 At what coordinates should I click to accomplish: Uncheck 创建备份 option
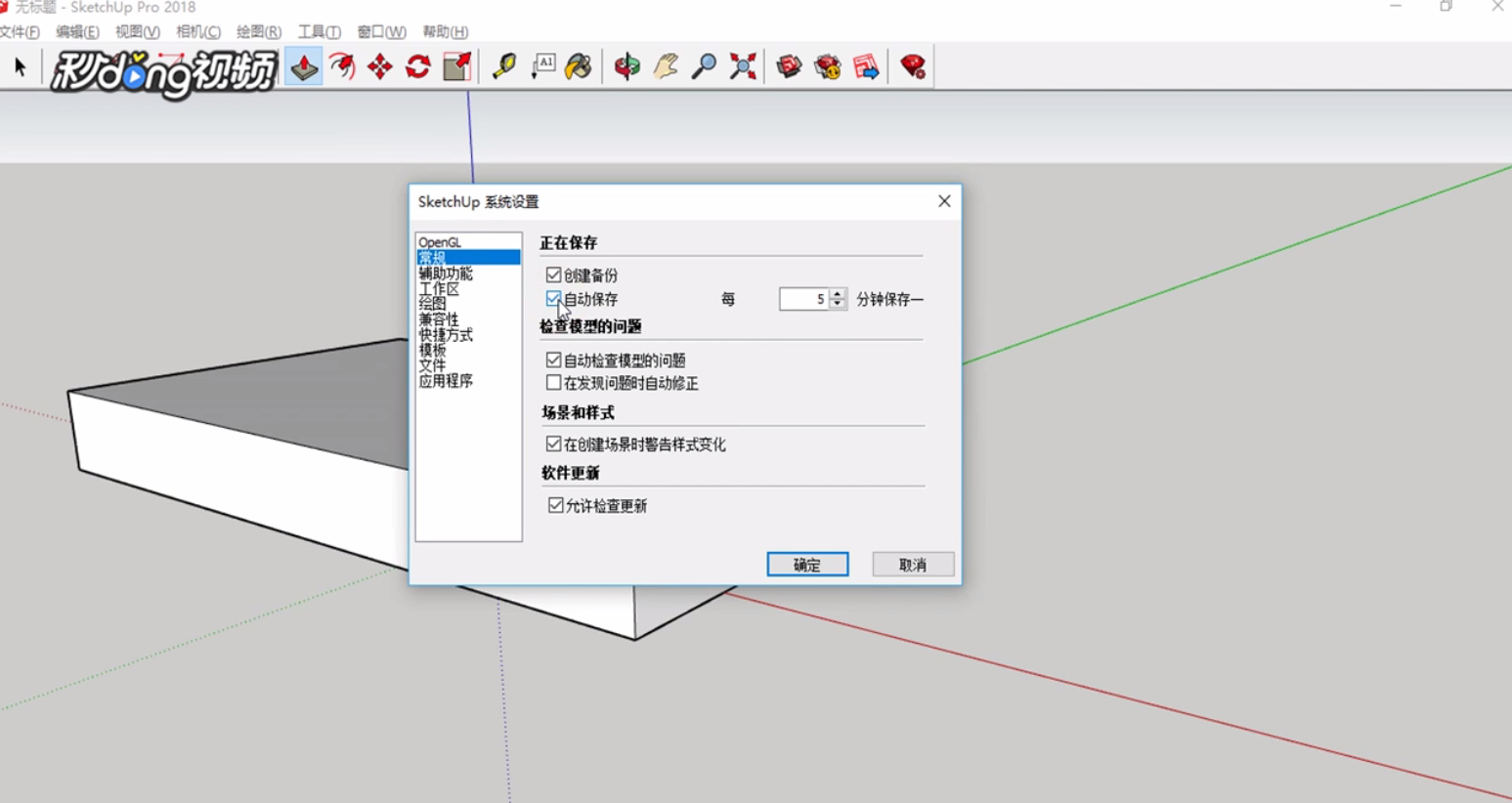point(553,275)
